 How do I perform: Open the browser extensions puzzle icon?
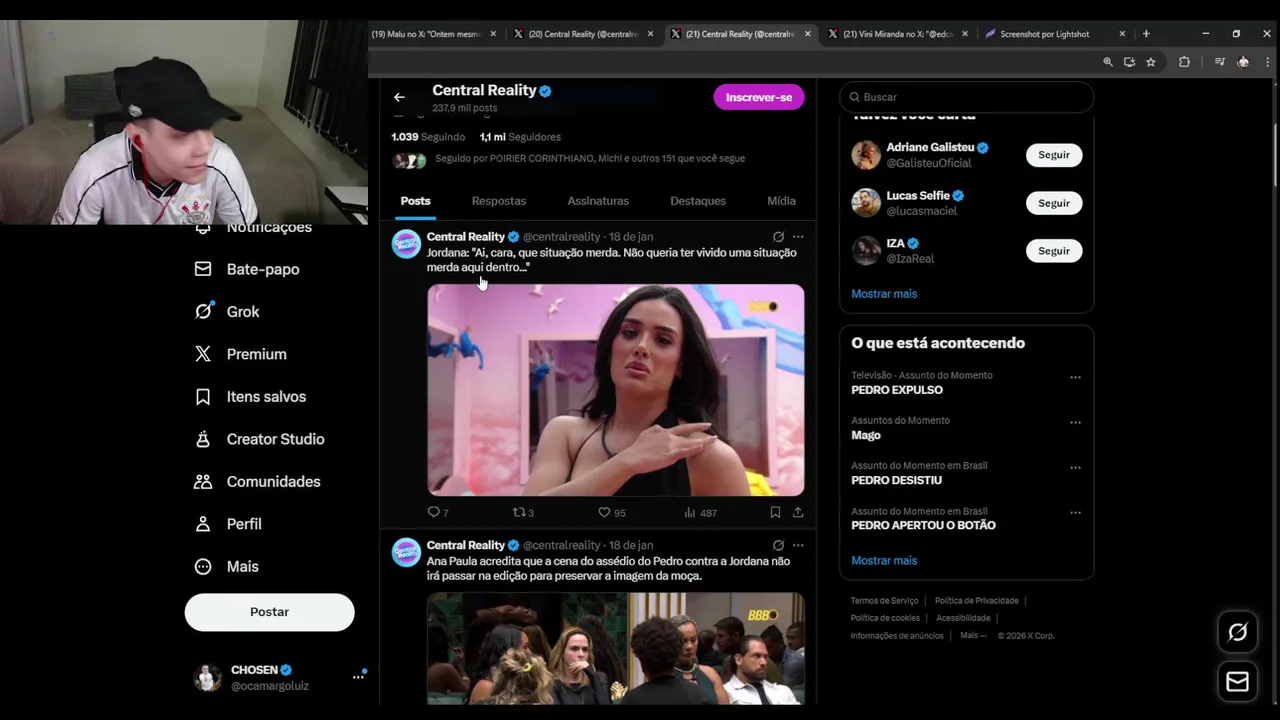tap(1184, 62)
